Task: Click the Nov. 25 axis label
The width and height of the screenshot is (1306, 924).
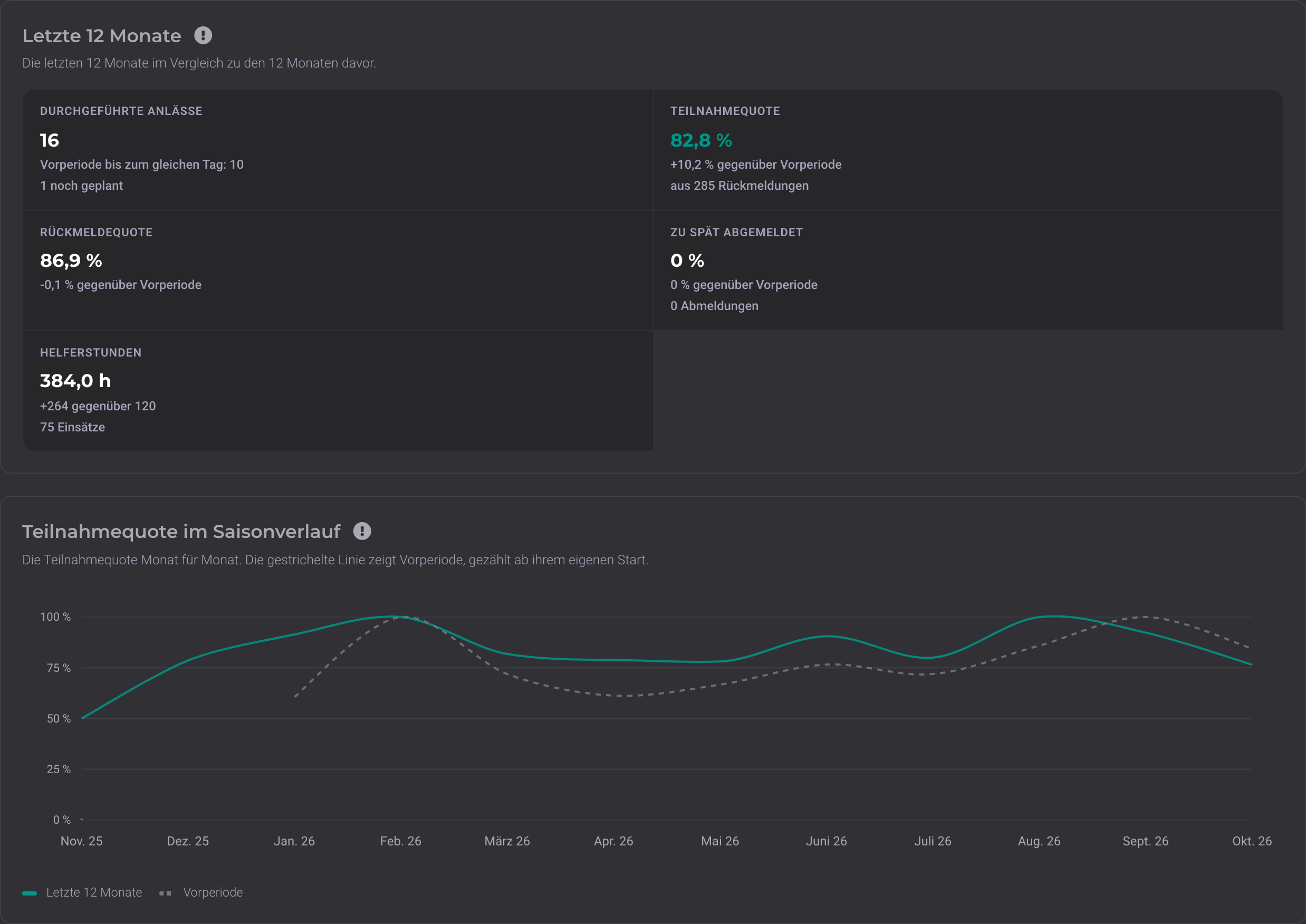Action: (81, 841)
